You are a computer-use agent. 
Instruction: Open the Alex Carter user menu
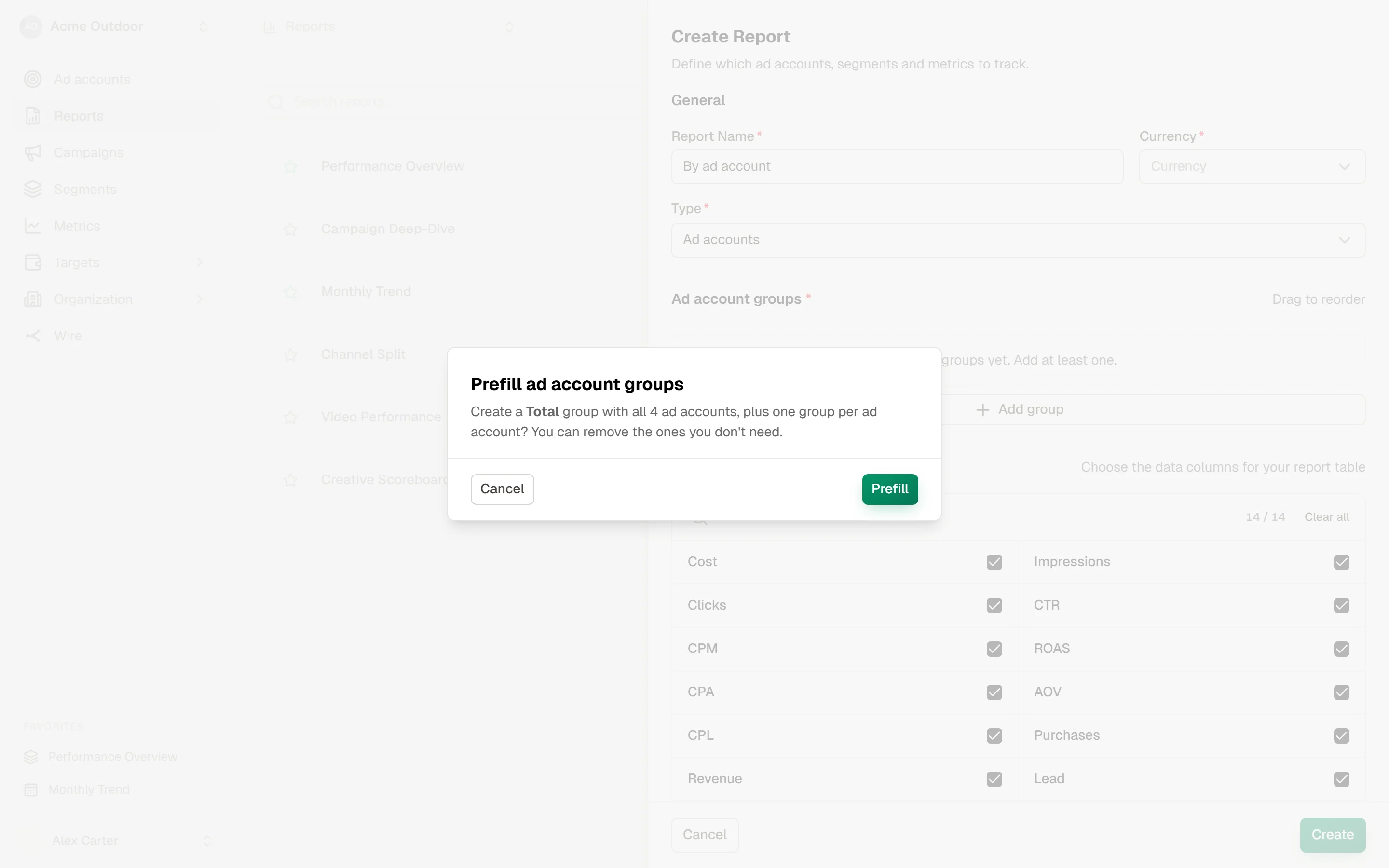point(115,841)
